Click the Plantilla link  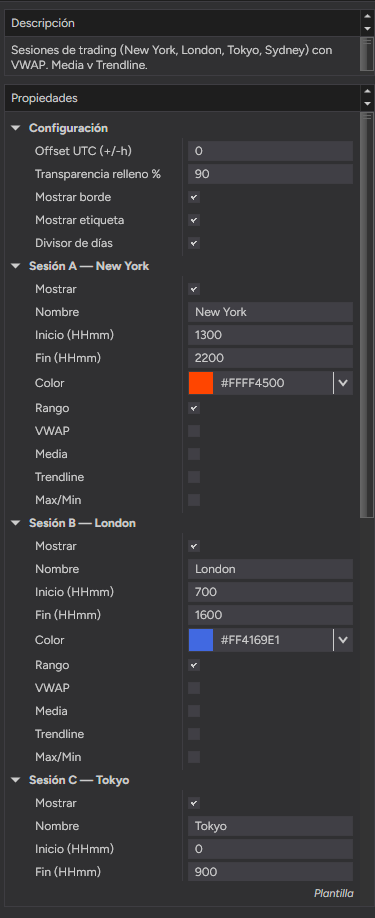coord(333,893)
